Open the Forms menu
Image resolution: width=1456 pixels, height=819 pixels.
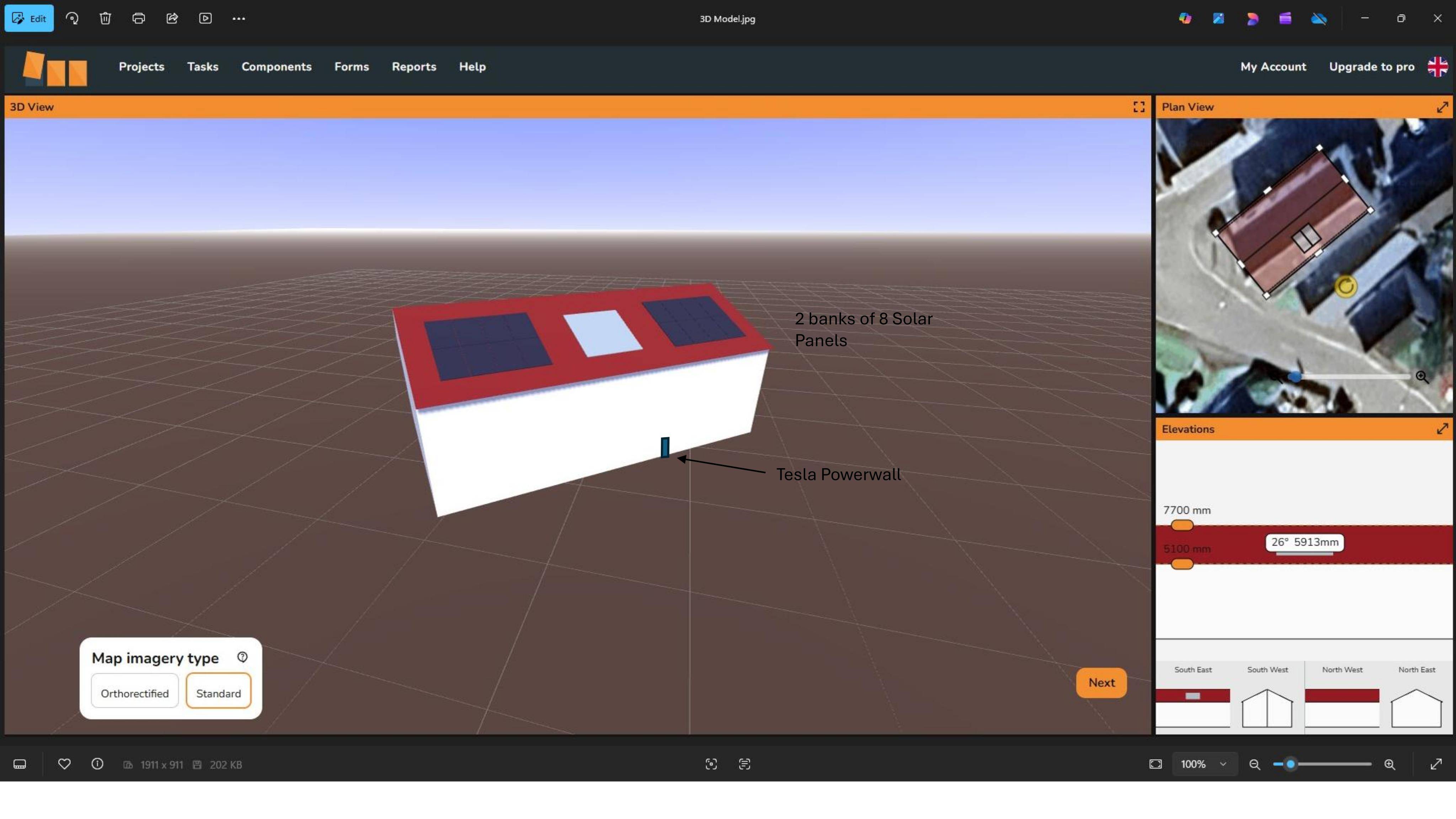click(x=352, y=67)
